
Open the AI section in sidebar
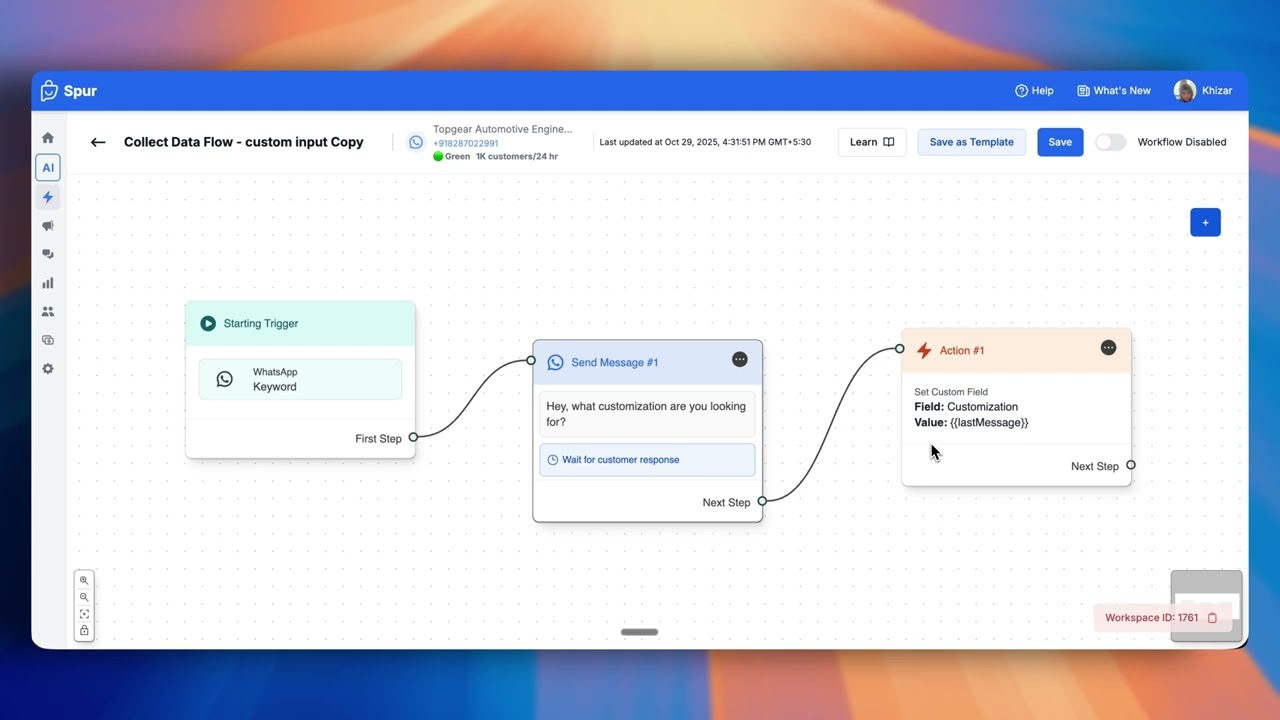click(47, 167)
